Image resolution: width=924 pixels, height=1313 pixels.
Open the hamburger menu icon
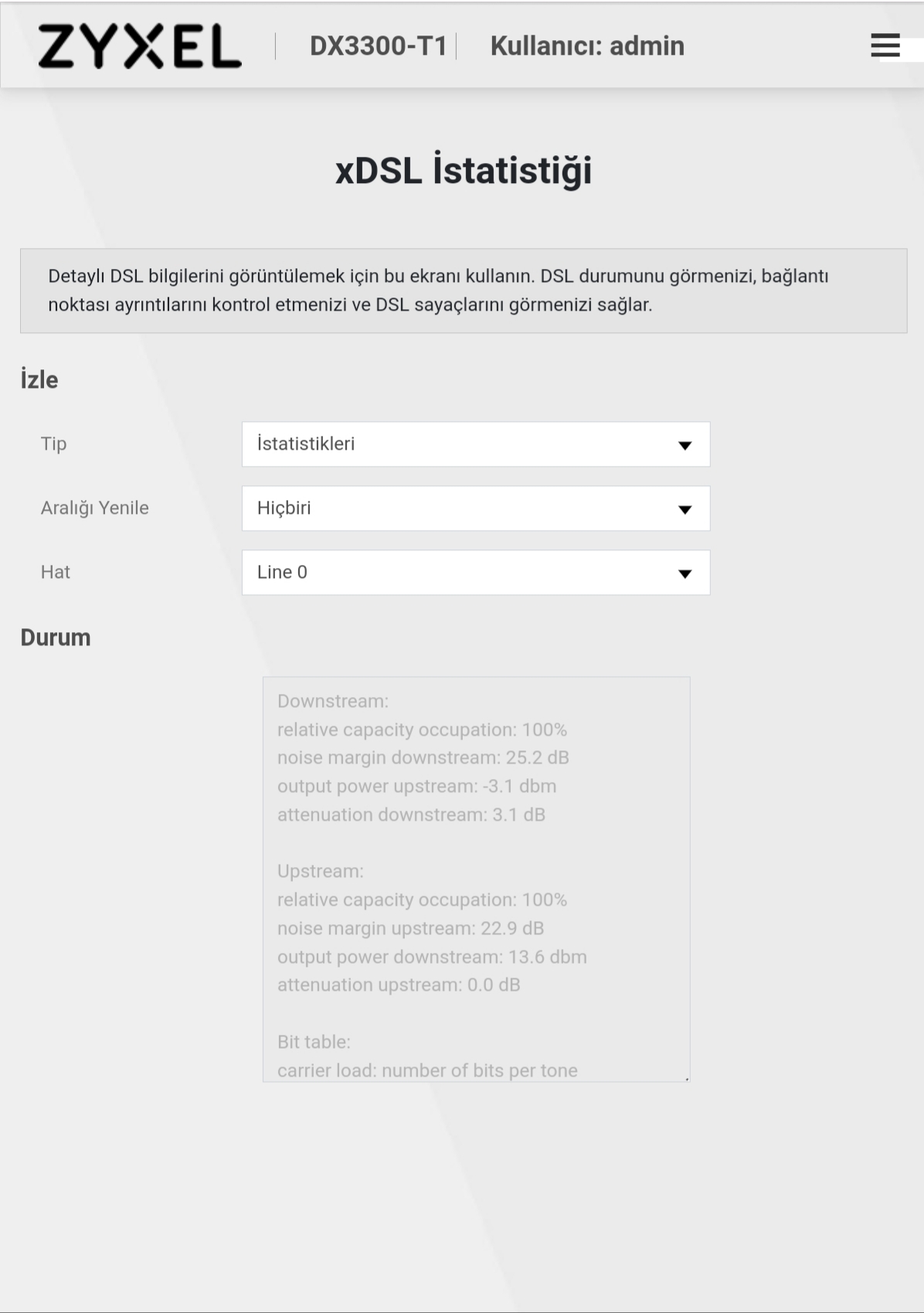point(885,46)
